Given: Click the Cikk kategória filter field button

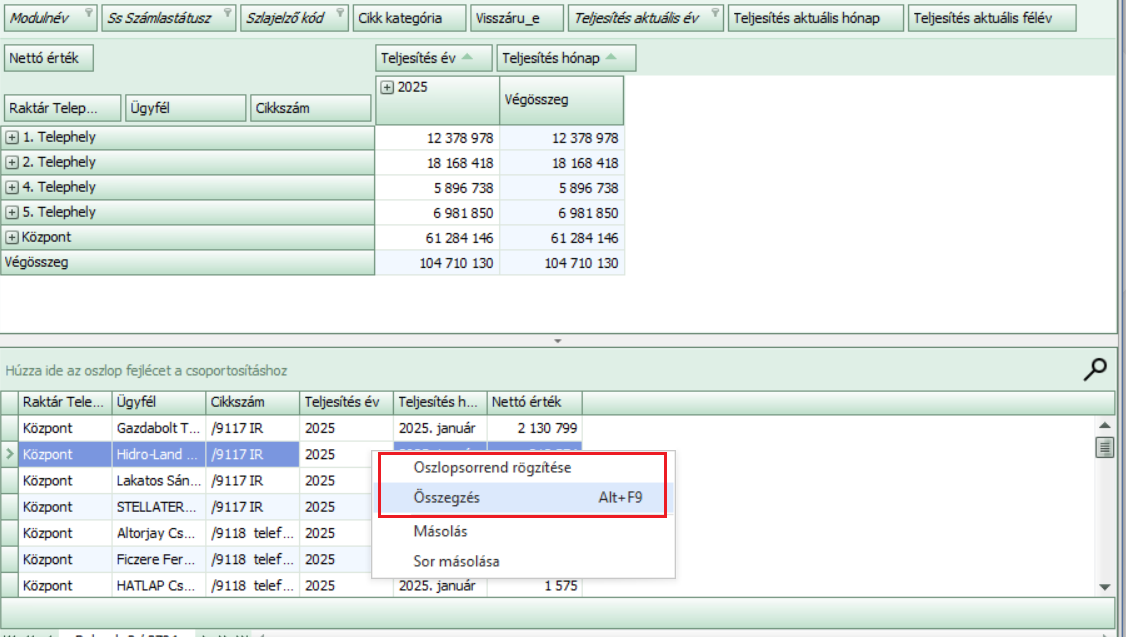Looking at the screenshot, I should coord(410,18).
